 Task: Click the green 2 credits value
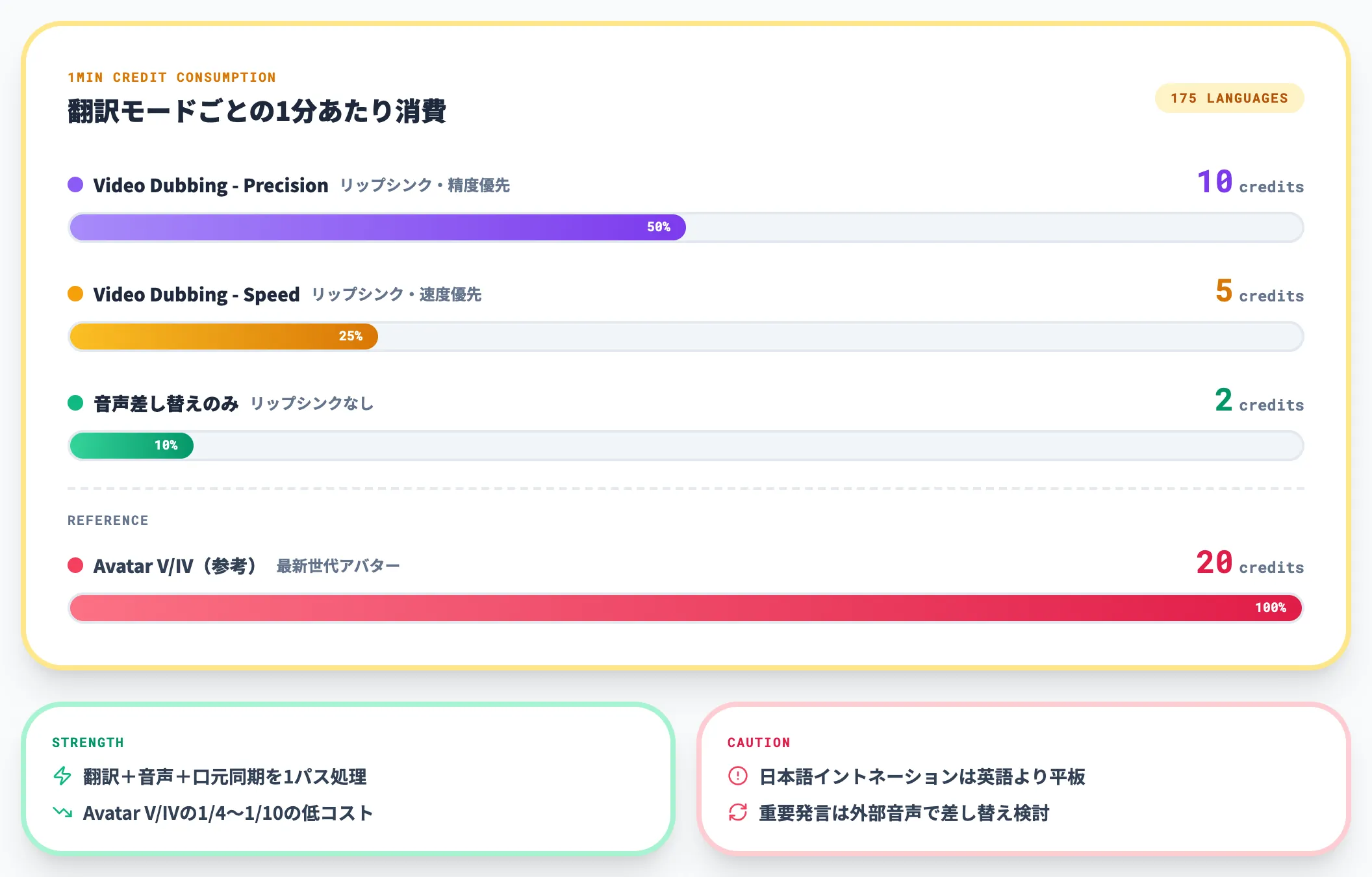pos(1260,401)
